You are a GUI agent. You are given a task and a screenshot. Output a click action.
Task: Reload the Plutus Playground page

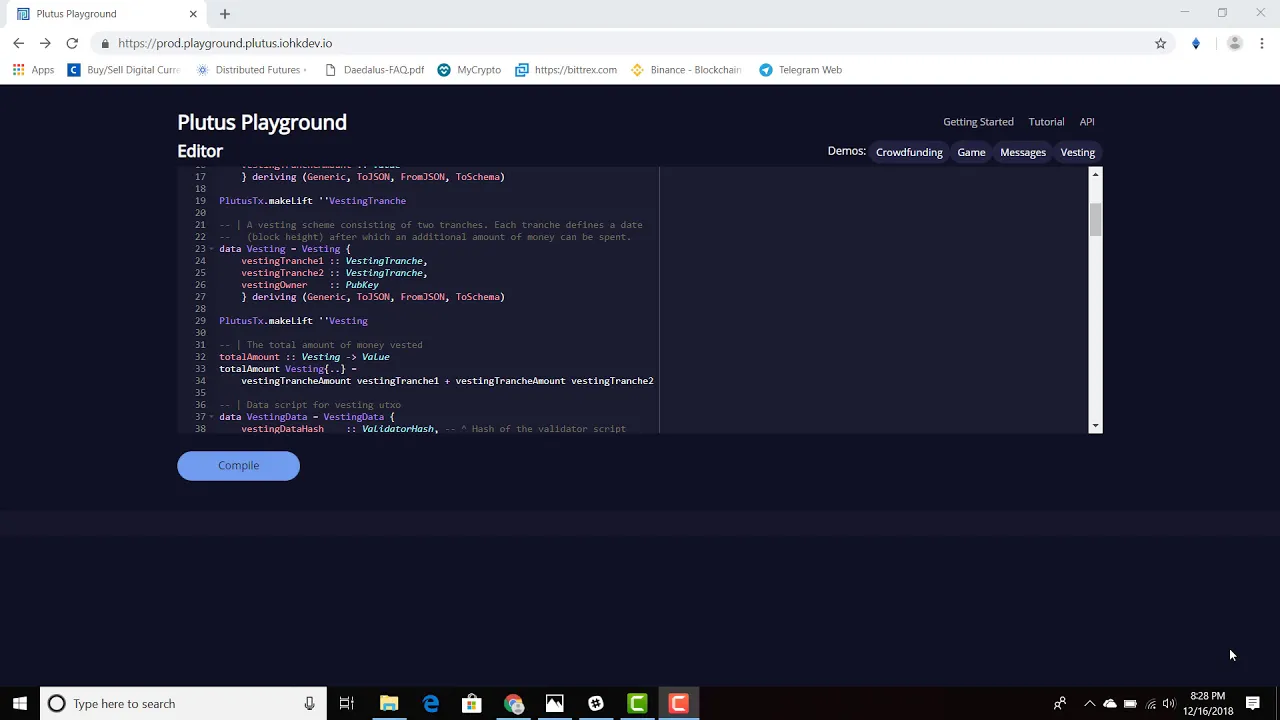click(72, 43)
